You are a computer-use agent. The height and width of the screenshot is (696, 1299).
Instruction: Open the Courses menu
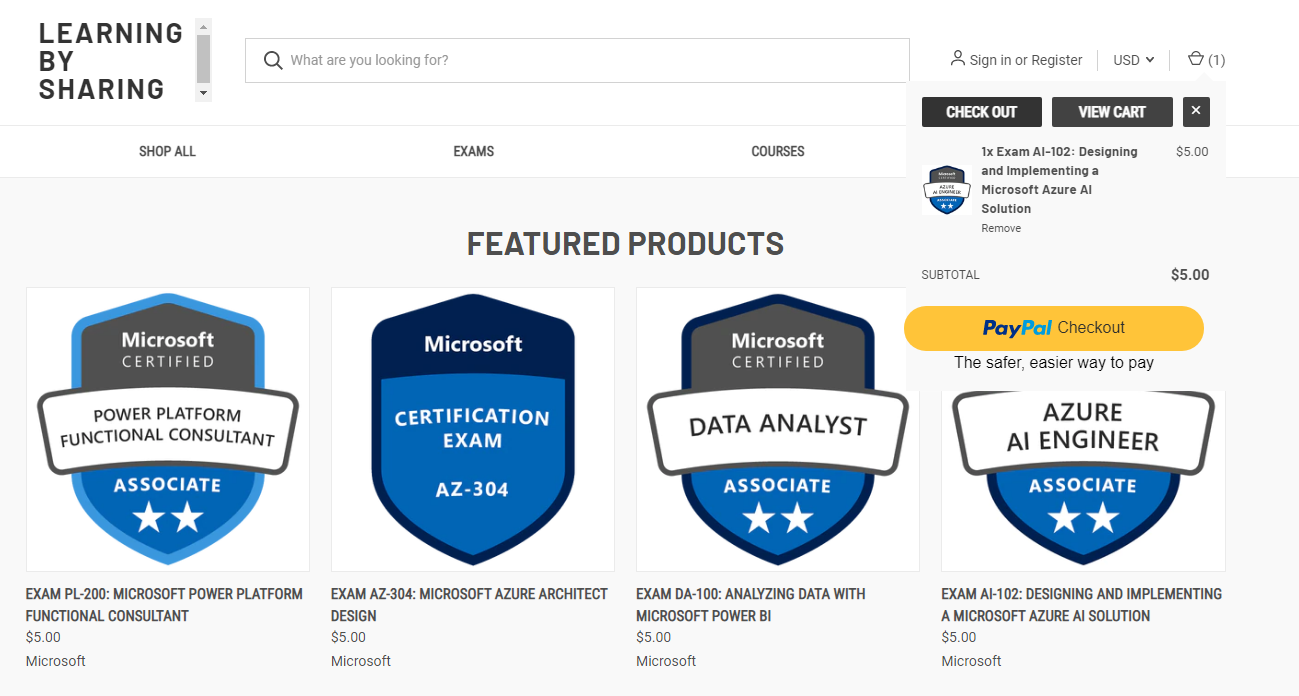pyautogui.click(x=778, y=152)
